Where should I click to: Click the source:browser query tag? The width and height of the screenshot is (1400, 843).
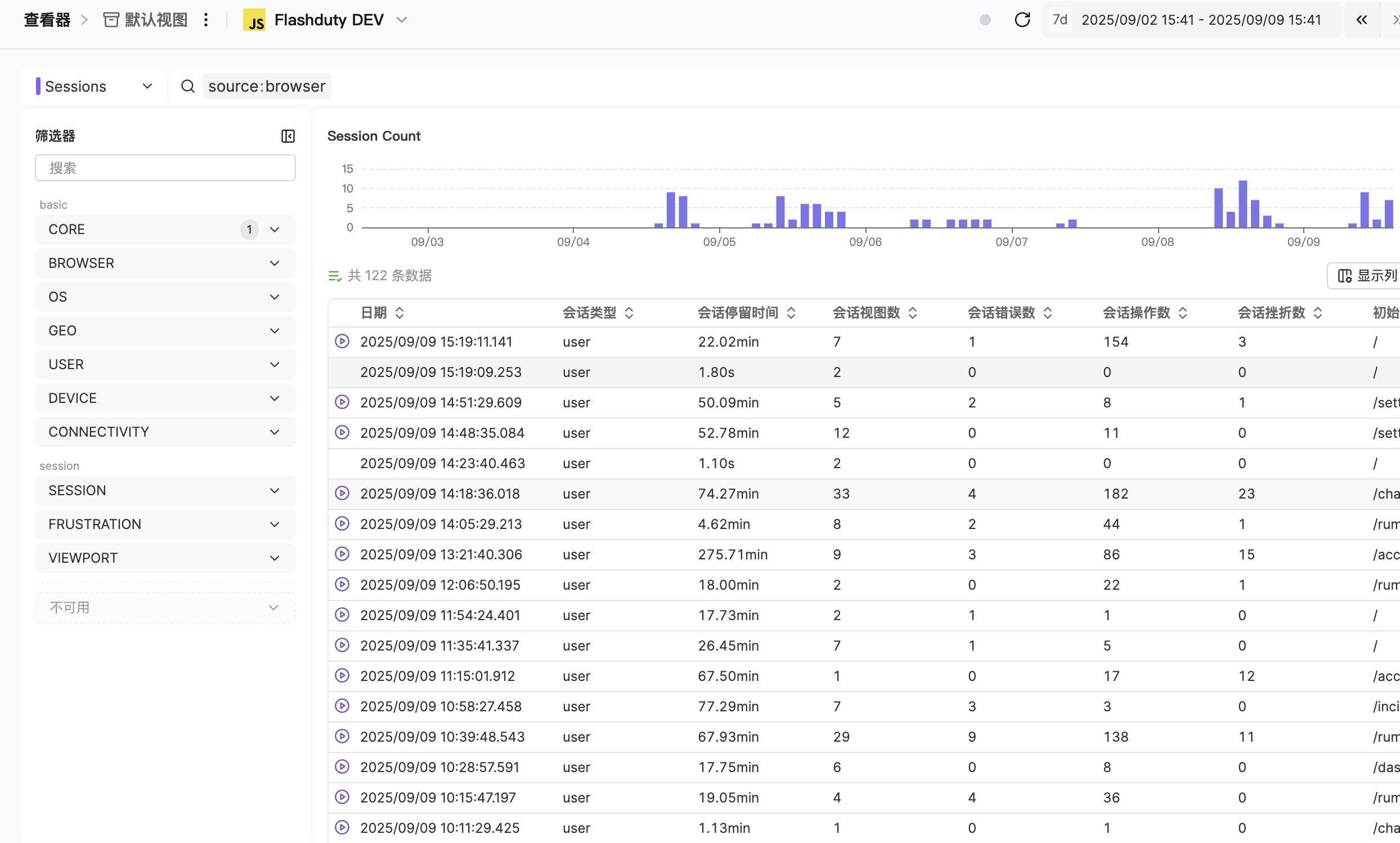pyautogui.click(x=266, y=86)
